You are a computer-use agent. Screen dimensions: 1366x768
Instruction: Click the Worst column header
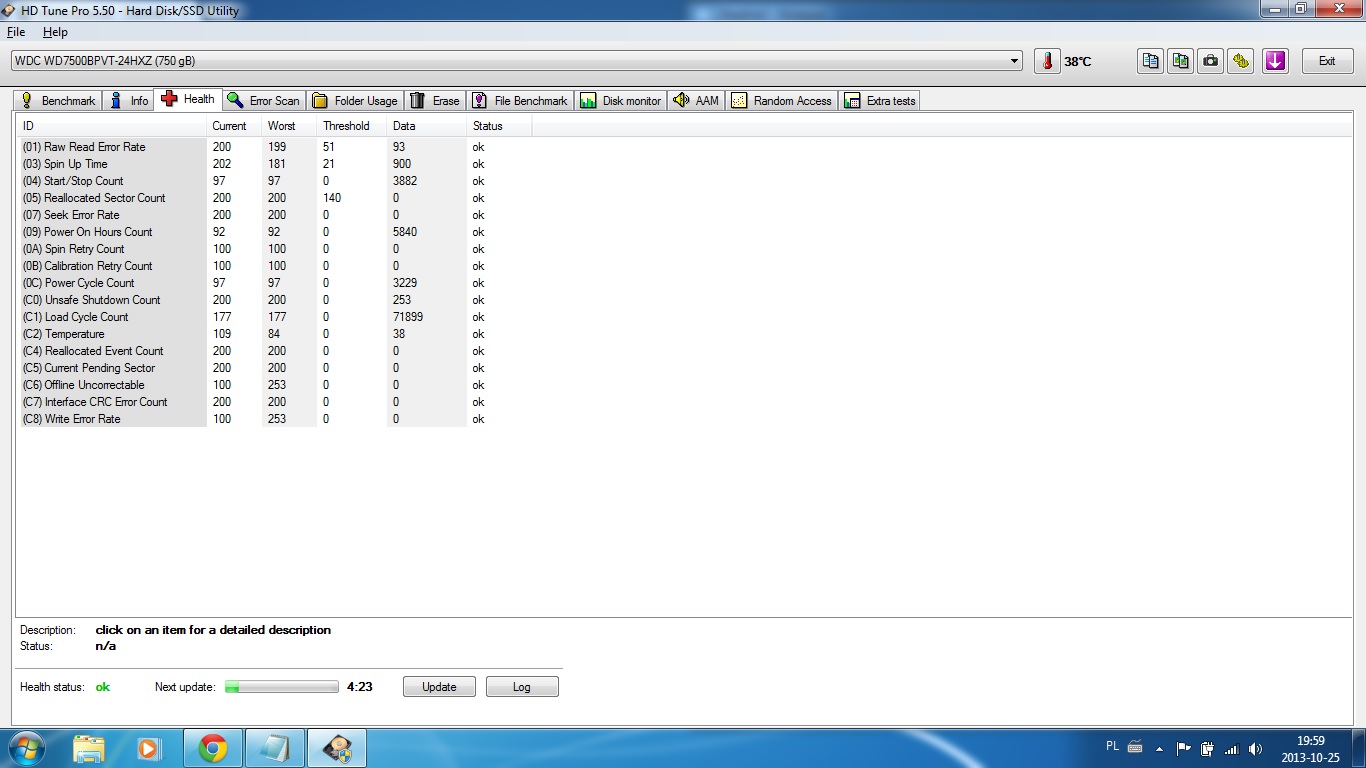coord(289,126)
